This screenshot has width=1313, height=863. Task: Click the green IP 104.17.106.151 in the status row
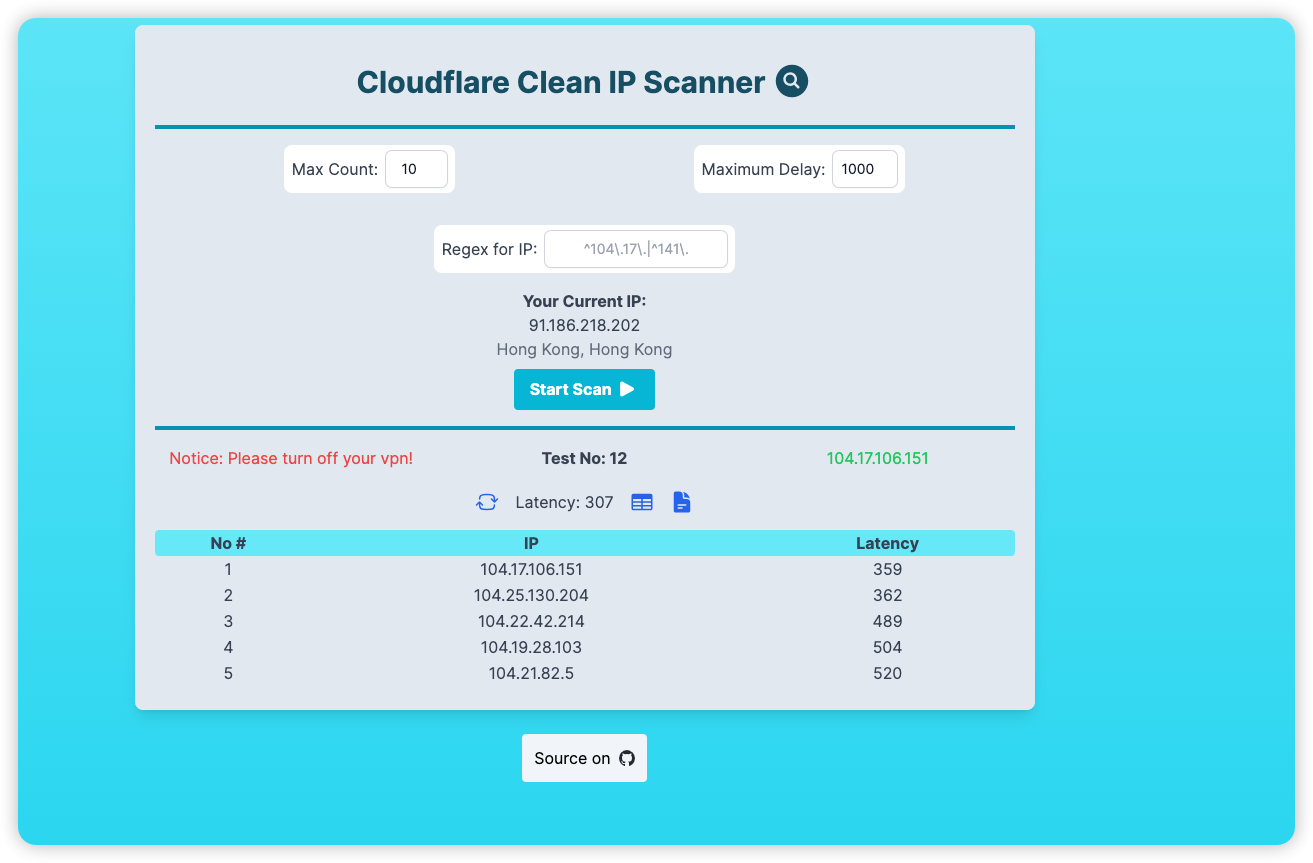tap(878, 458)
